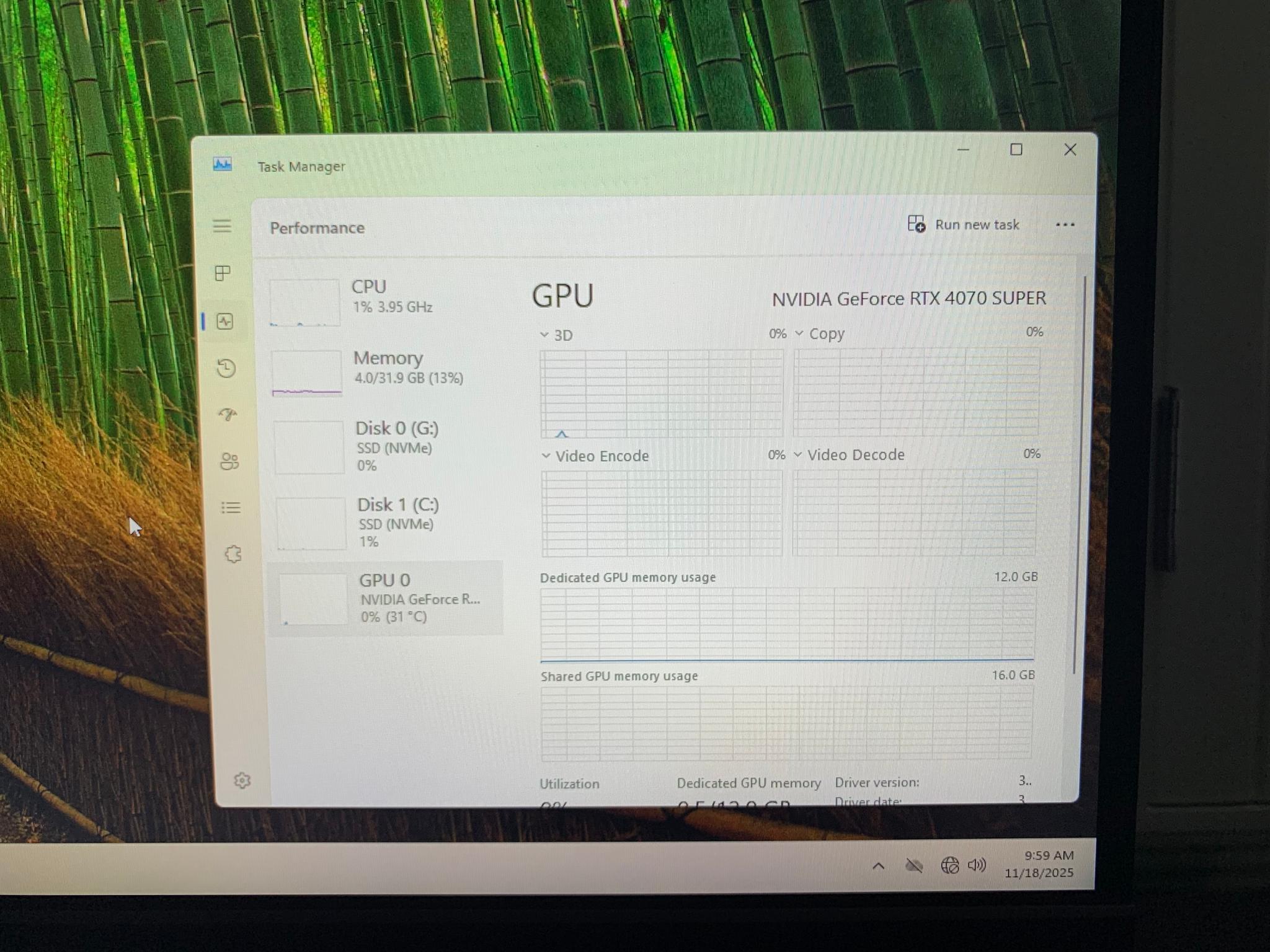Screen dimensions: 1270x952
Task: Click the 16.0 GB shared memory label
Action: point(1013,675)
